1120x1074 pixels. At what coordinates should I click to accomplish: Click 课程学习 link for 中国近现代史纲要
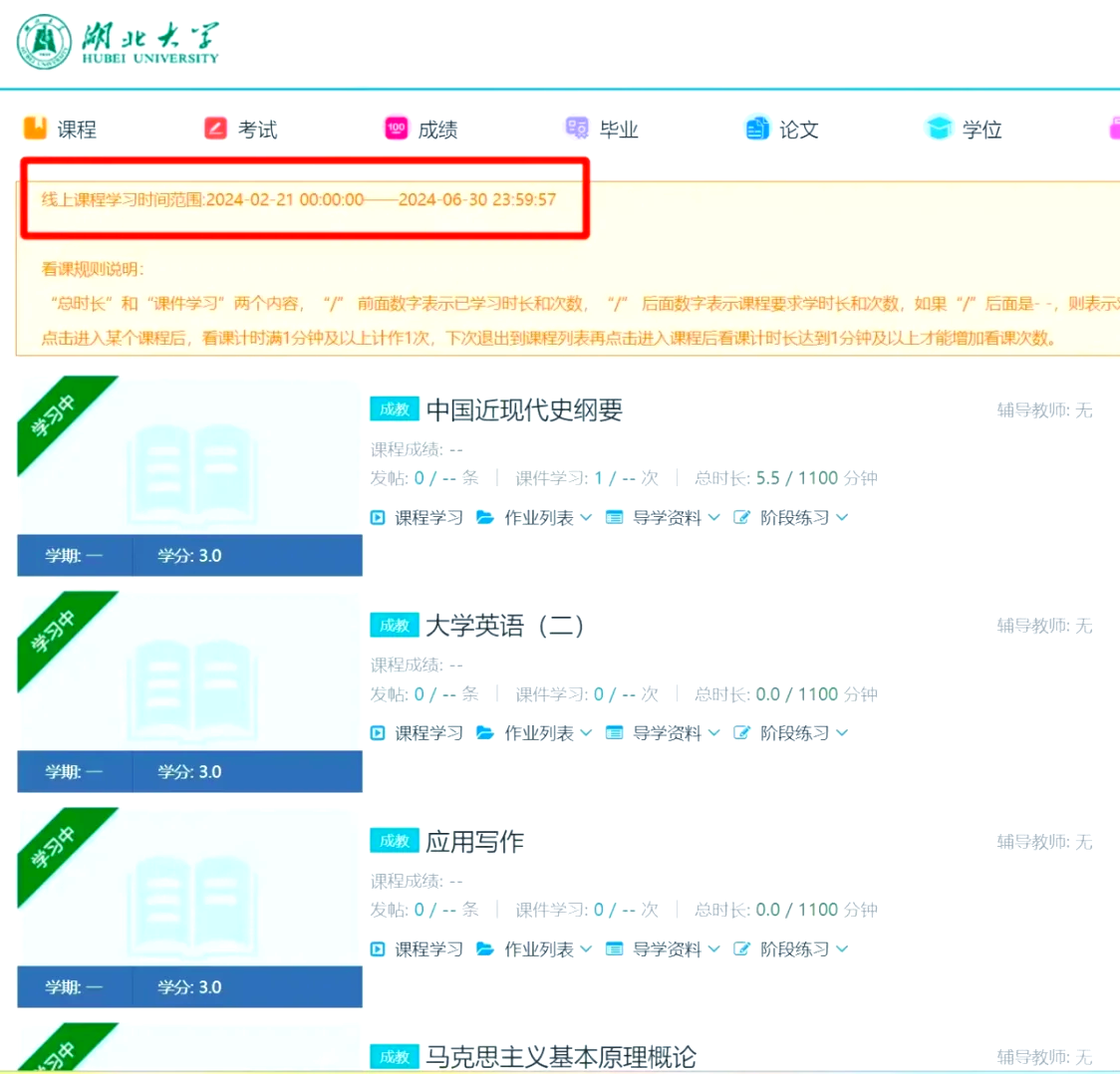click(x=429, y=518)
